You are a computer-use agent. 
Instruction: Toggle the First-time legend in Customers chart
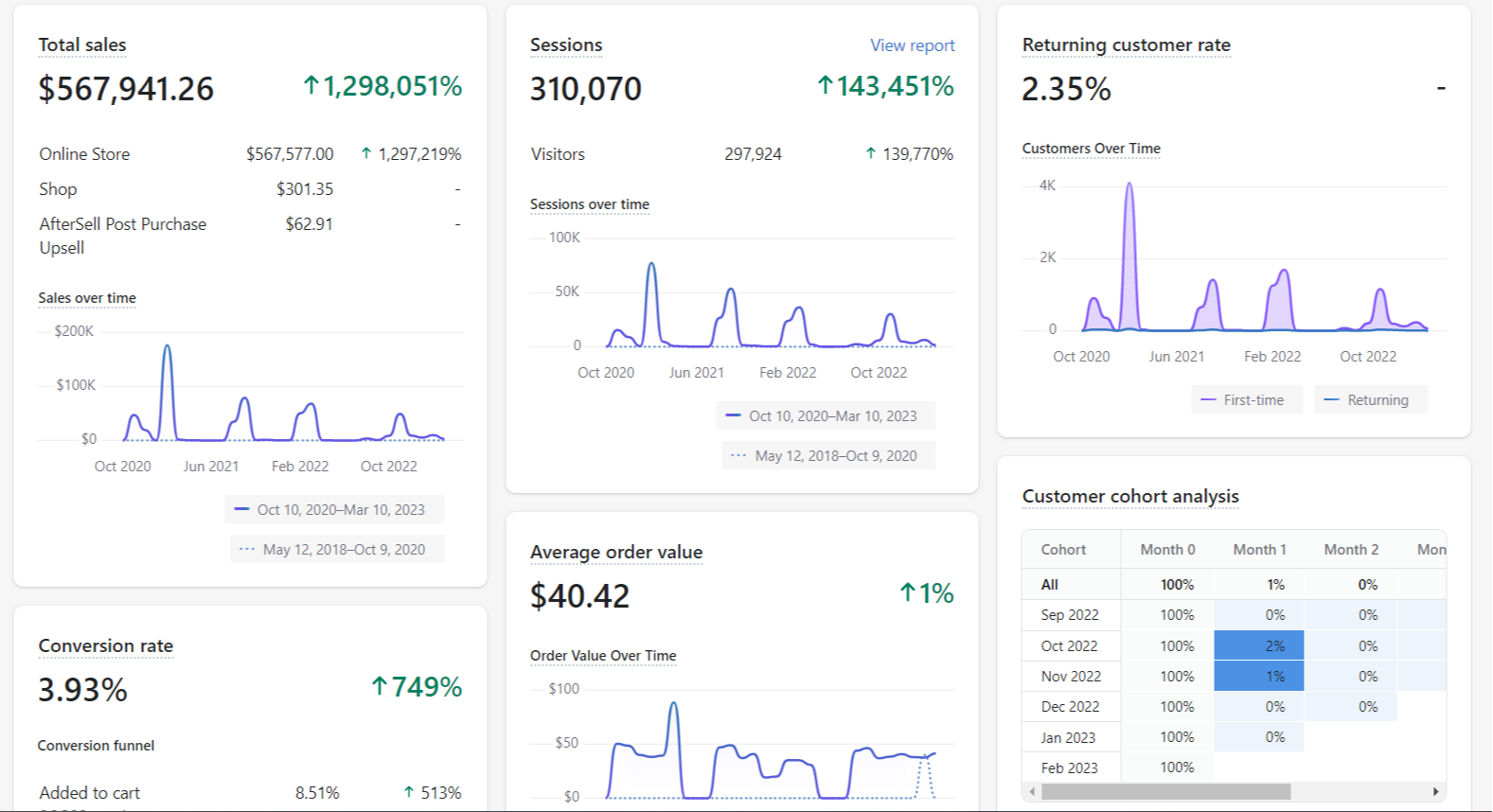coord(1247,399)
